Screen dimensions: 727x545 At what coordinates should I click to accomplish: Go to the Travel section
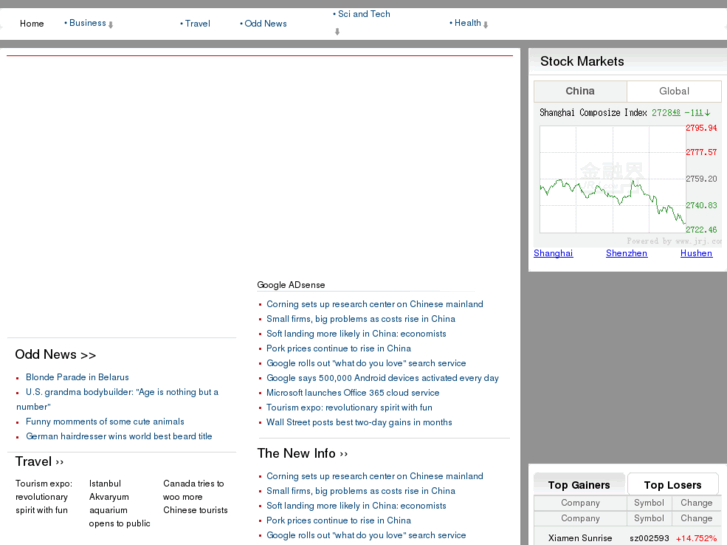pyautogui.click(x=198, y=24)
